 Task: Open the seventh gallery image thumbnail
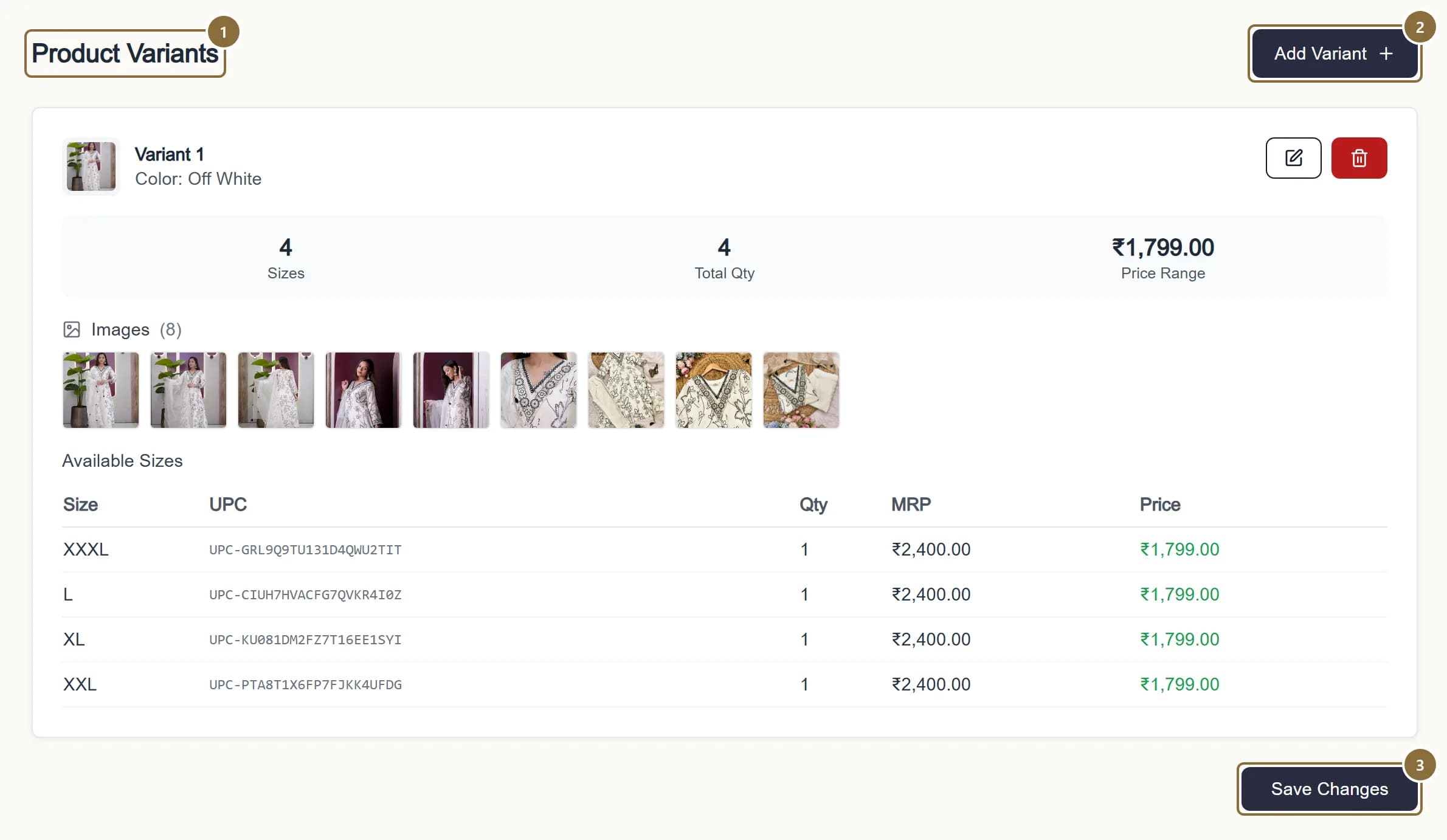tap(626, 390)
